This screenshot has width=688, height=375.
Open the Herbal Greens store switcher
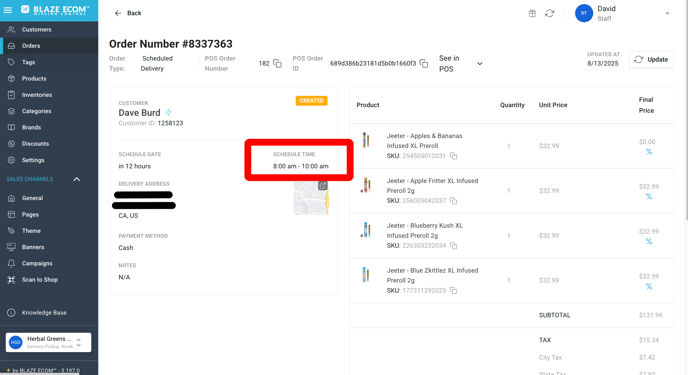pos(48,342)
